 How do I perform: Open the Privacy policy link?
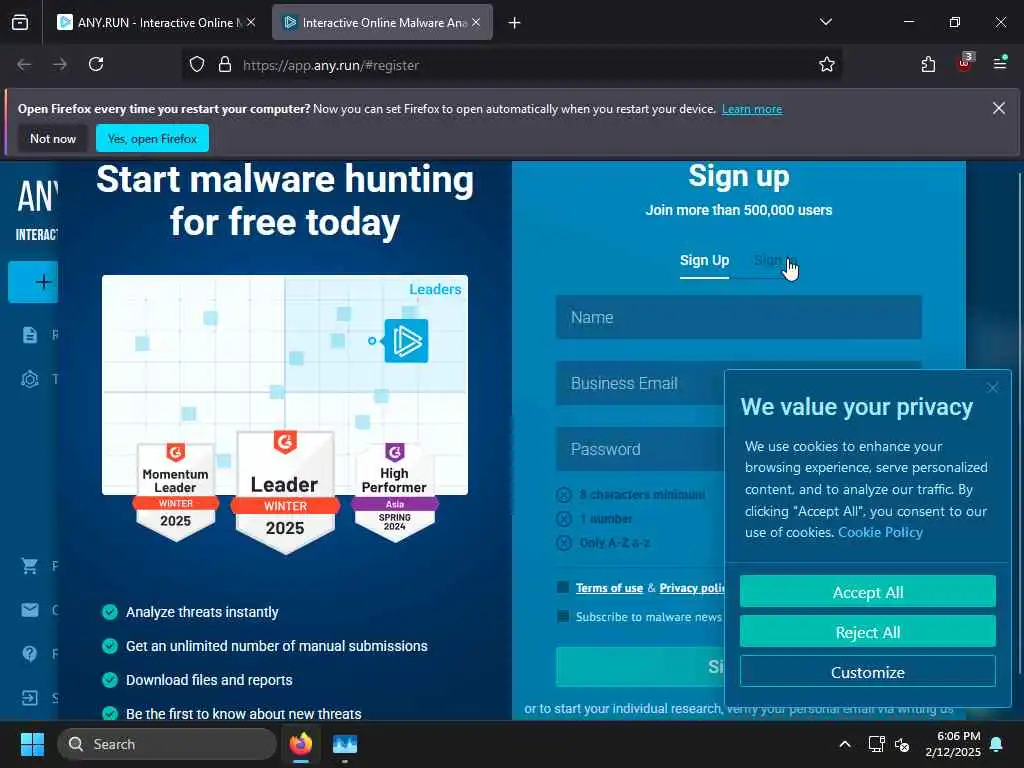point(692,588)
